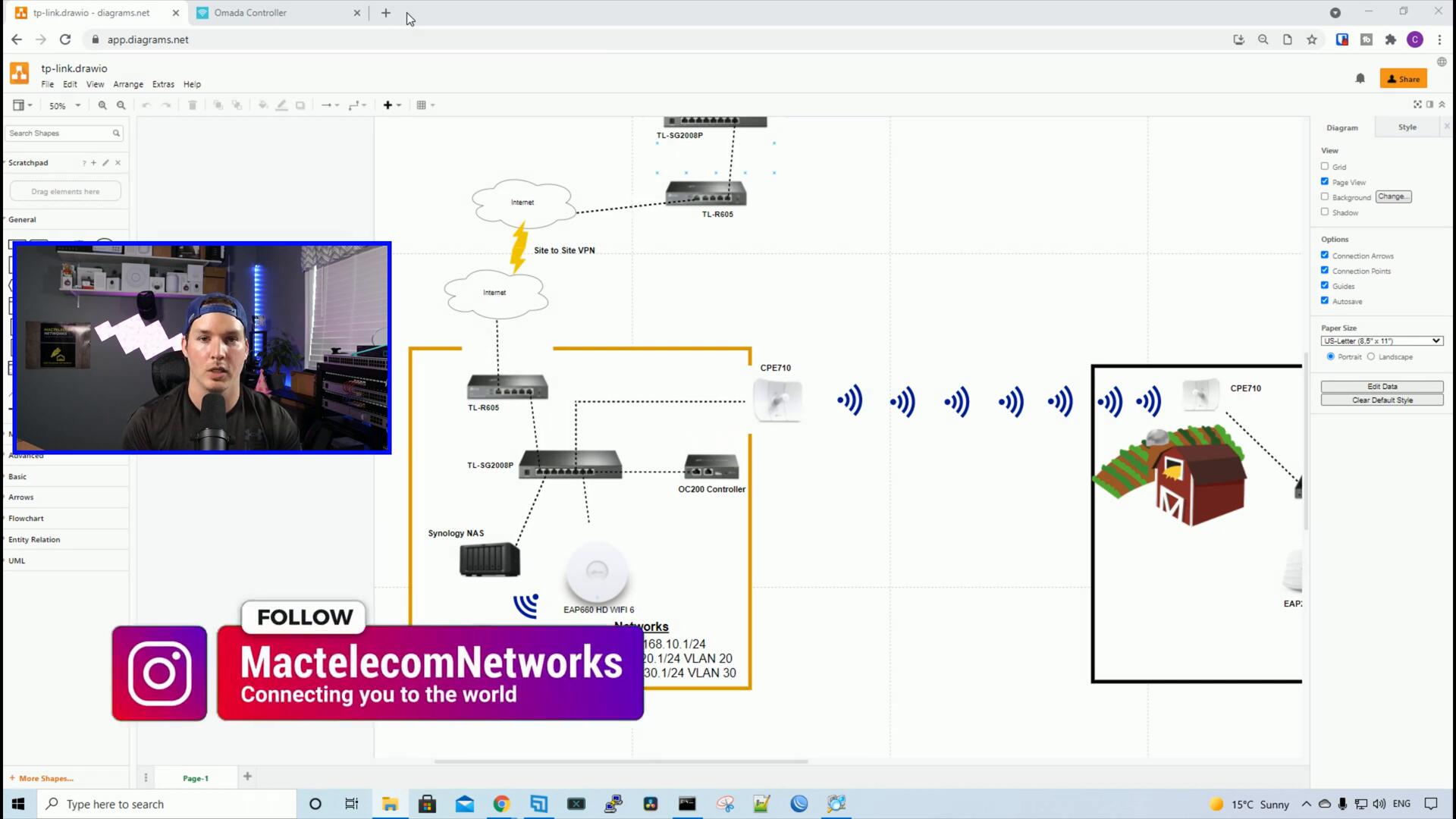Screen dimensions: 1456x819
Task: Click the zoom out magnifier icon
Action: click(x=121, y=105)
